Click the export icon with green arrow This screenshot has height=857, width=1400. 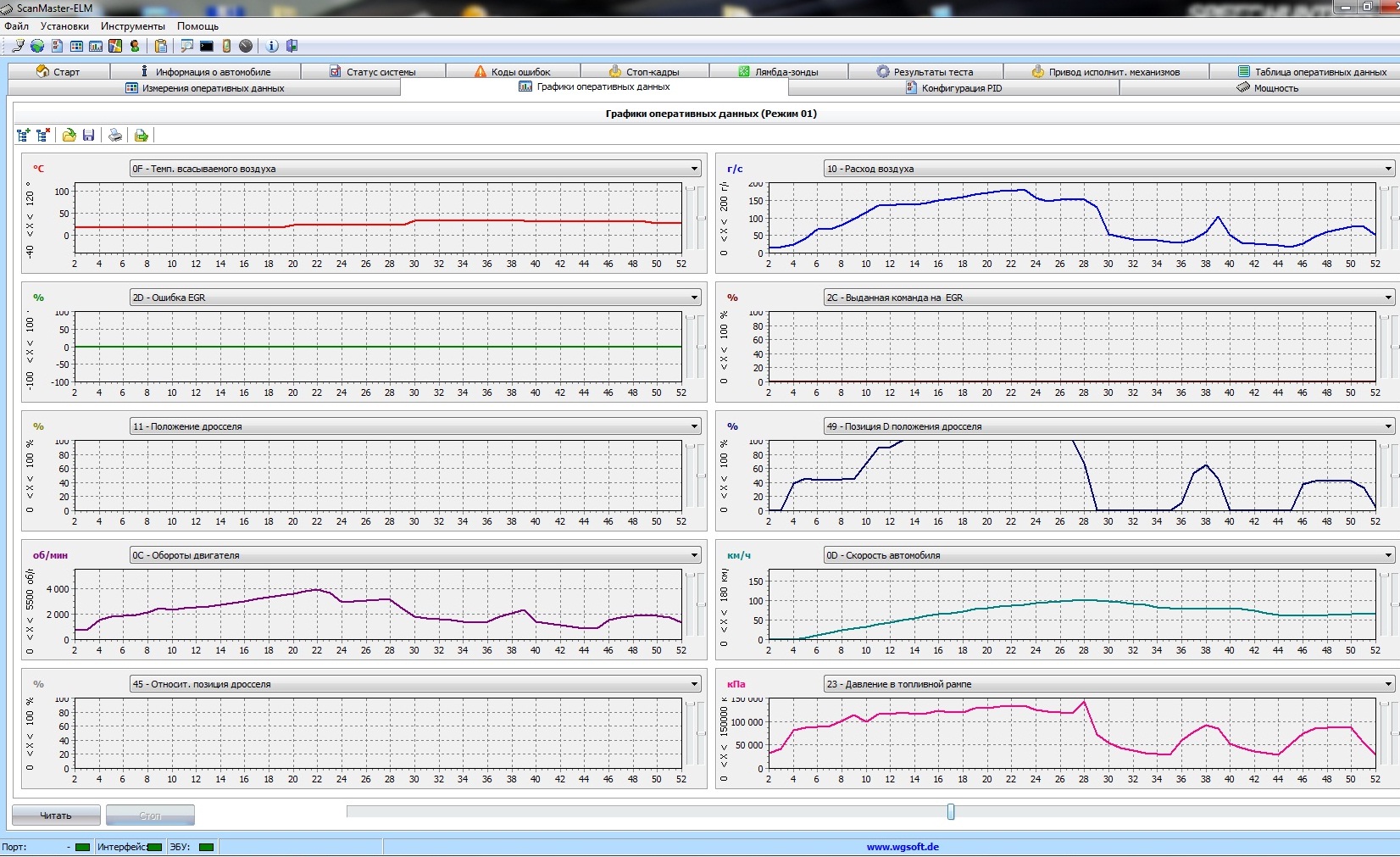pyautogui.click(x=142, y=135)
